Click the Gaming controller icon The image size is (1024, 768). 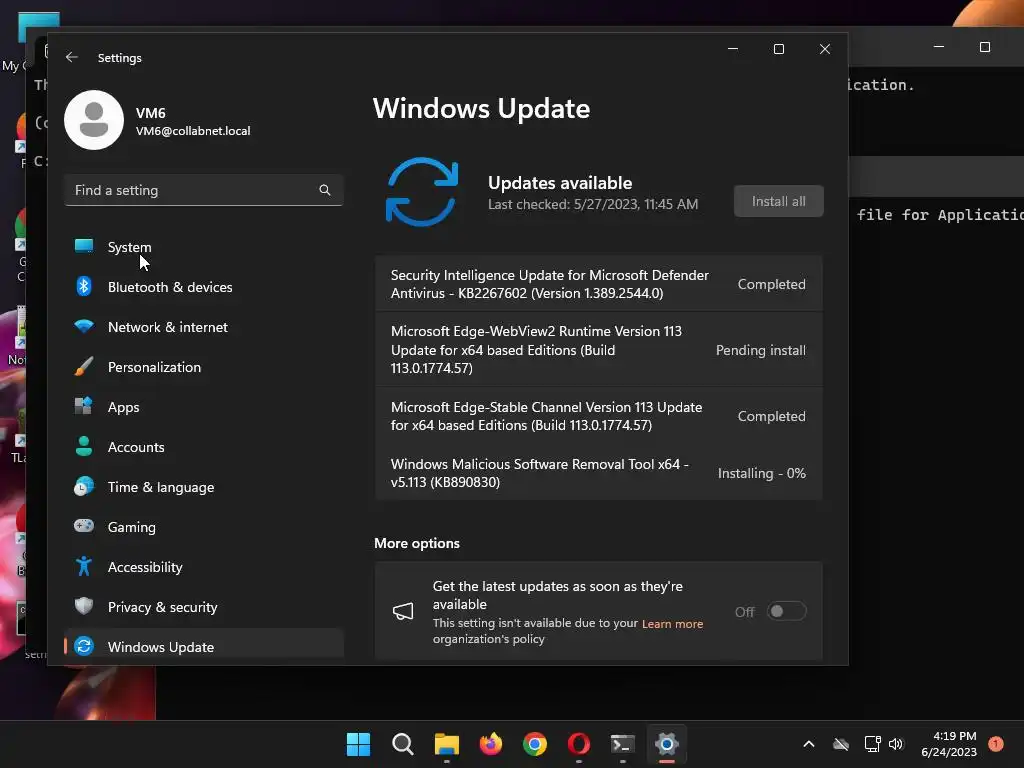(84, 526)
